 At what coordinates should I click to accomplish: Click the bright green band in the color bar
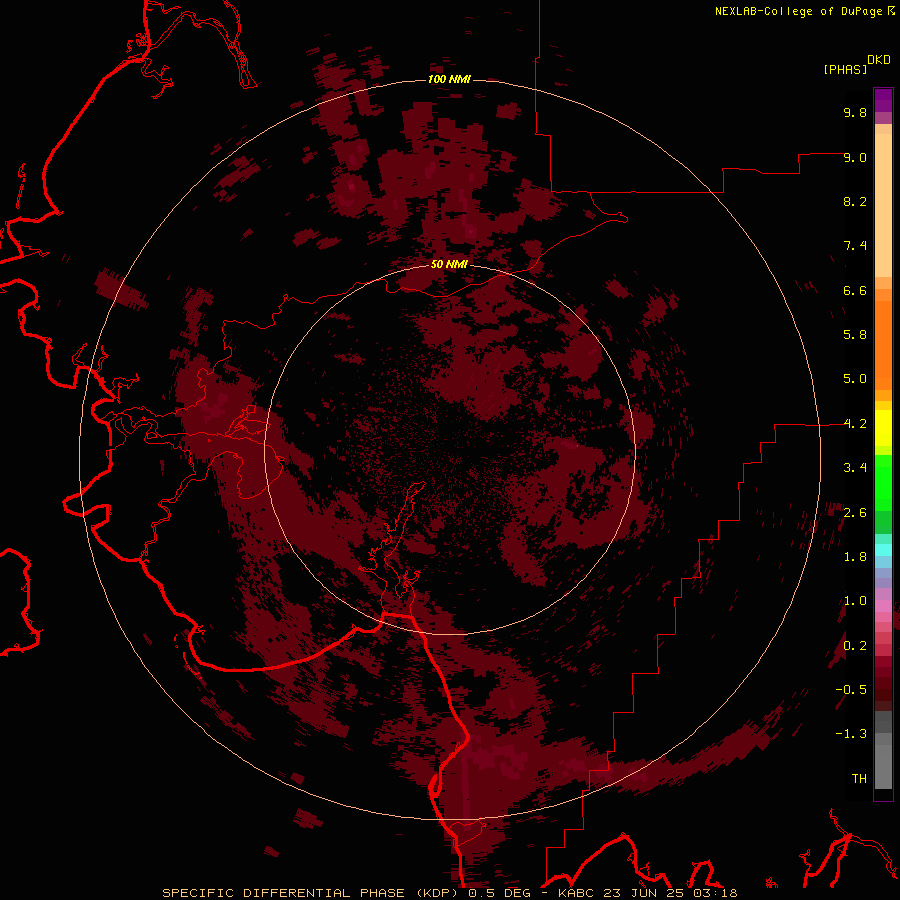click(883, 483)
